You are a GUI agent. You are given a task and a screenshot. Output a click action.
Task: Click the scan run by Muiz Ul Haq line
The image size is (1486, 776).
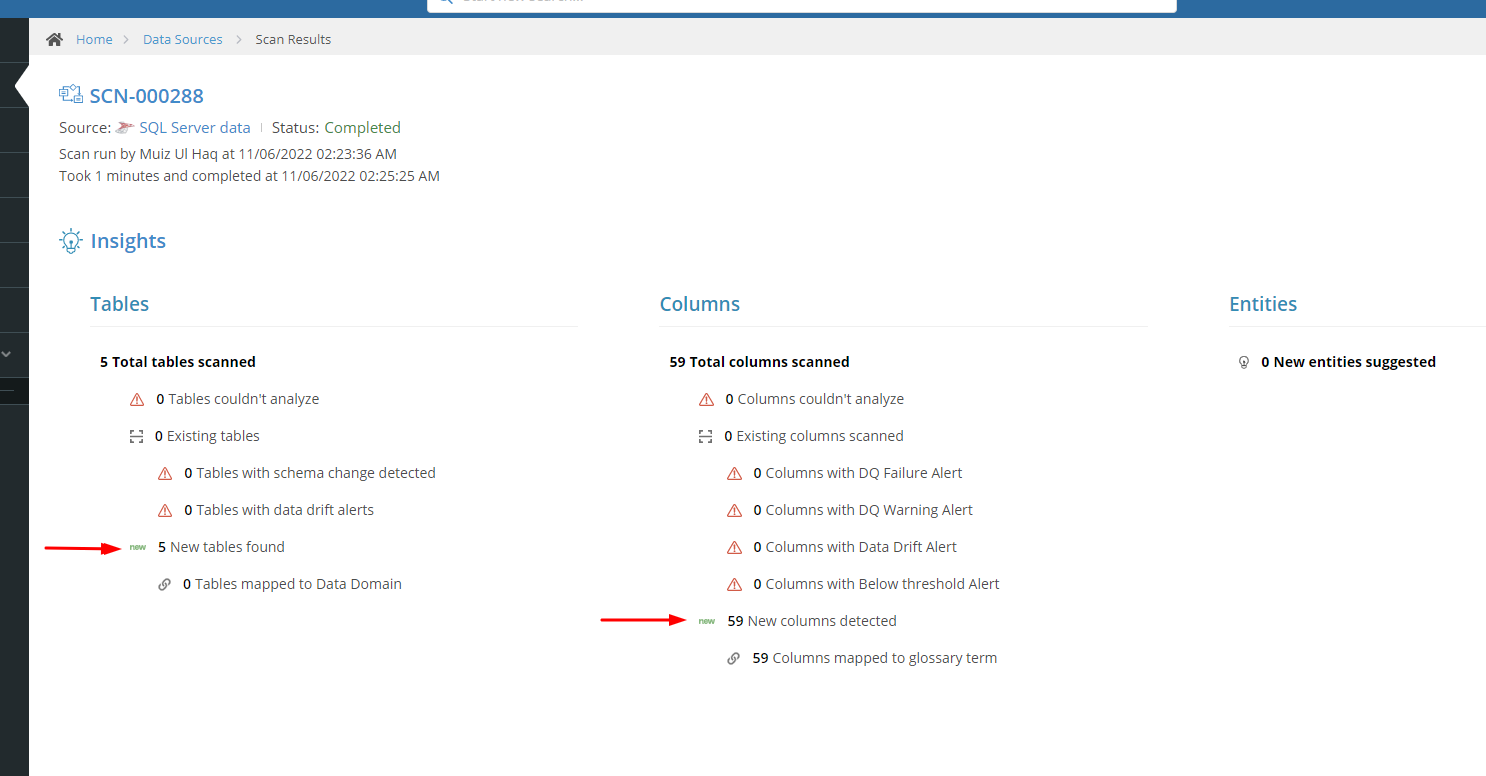coord(228,154)
